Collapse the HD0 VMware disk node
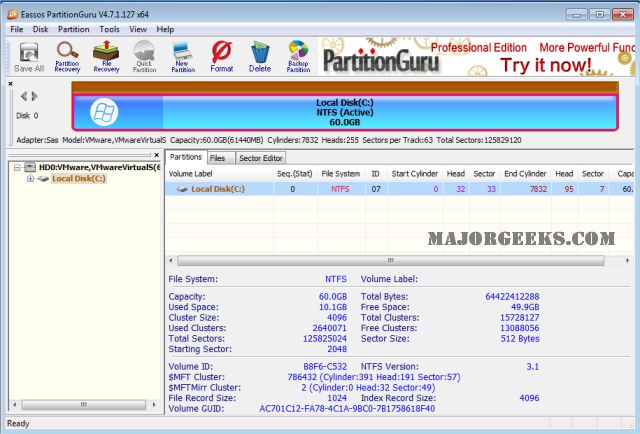 17,167
